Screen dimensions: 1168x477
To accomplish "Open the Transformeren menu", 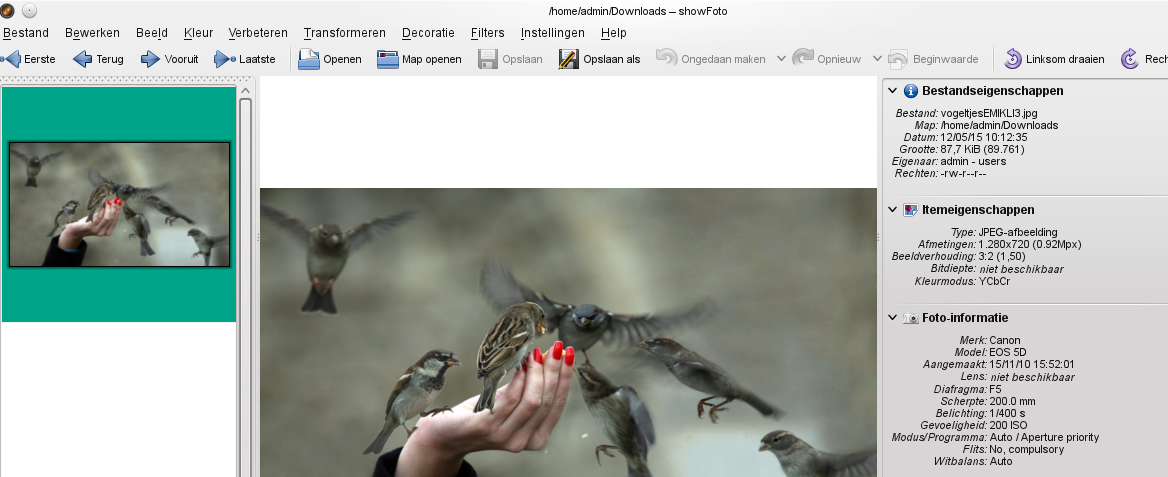I will click(x=344, y=33).
